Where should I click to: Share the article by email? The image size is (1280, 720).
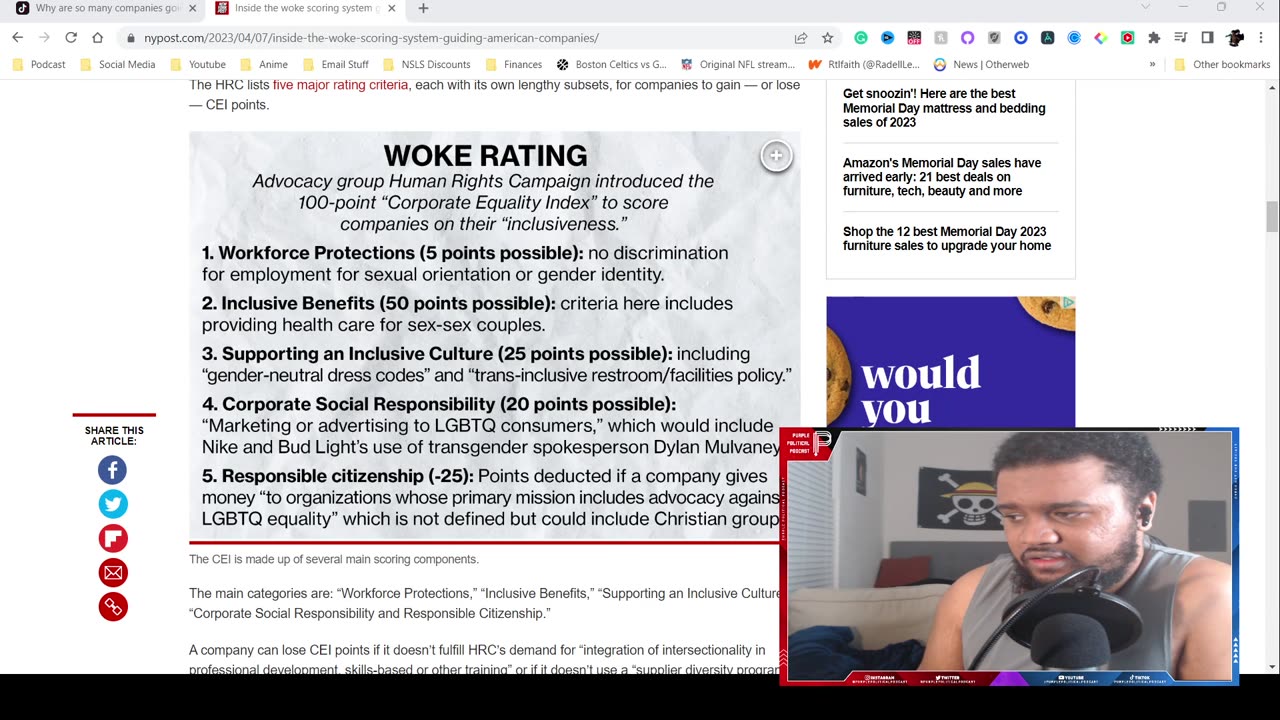pos(113,572)
